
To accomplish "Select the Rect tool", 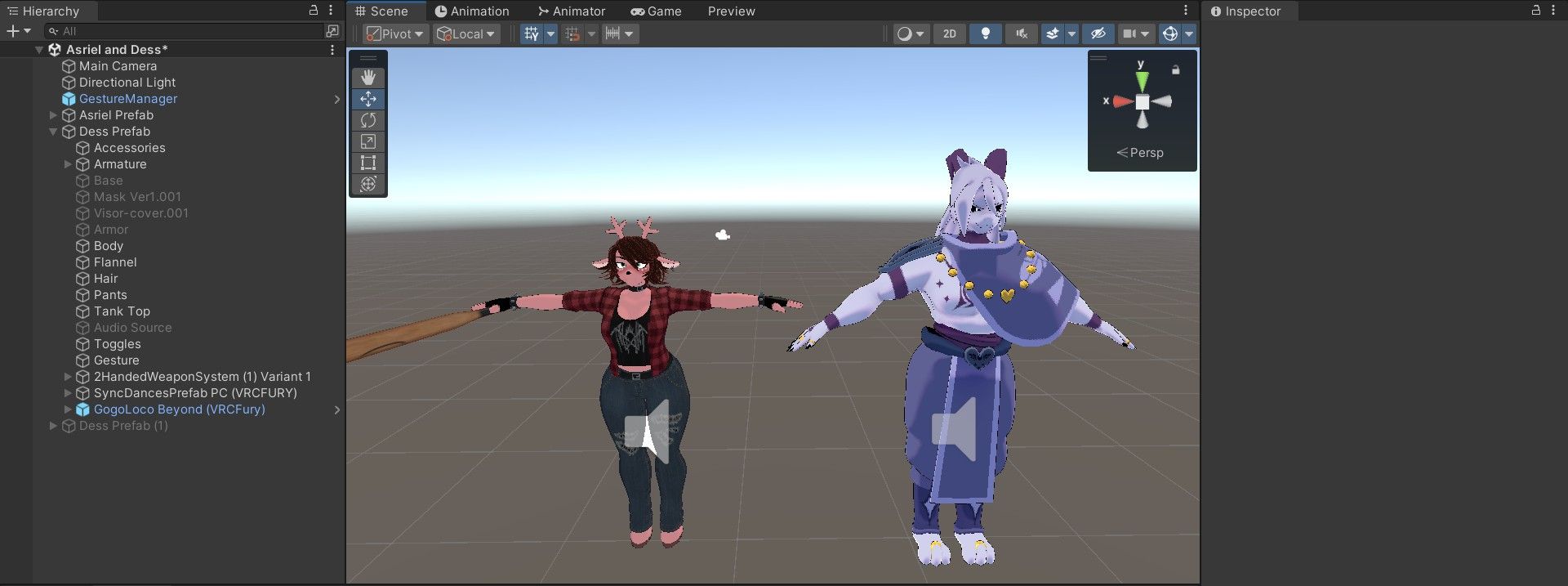I will pyautogui.click(x=368, y=163).
